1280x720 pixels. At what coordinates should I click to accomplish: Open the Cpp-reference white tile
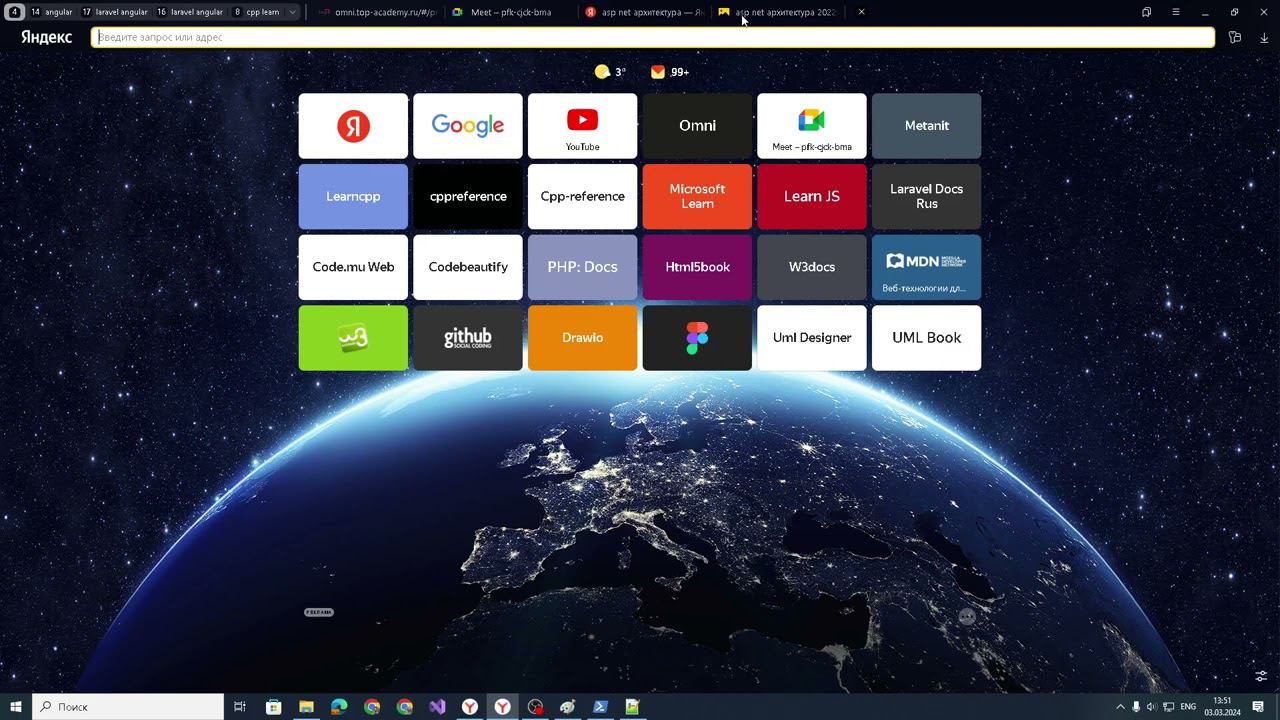click(x=582, y=197)
